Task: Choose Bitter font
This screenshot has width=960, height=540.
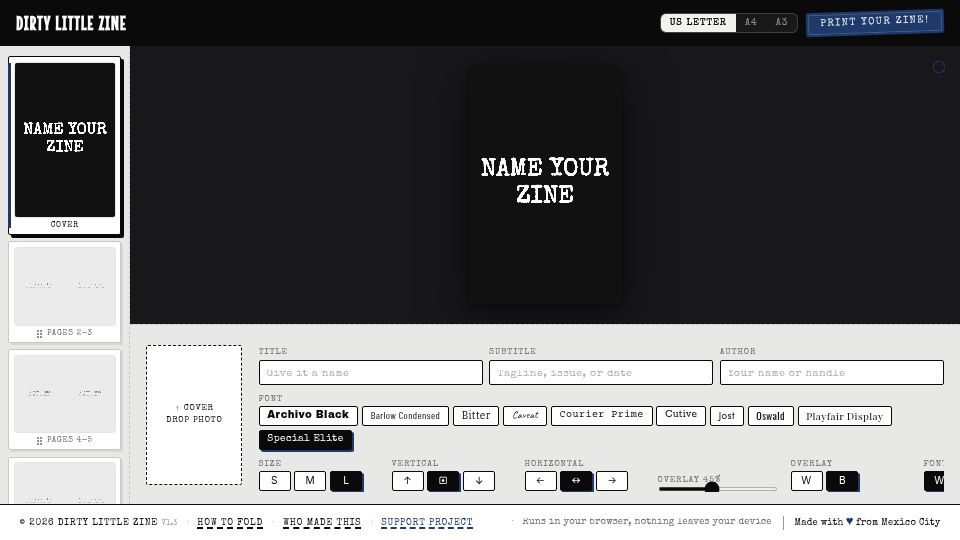Action: pos(476,416)
